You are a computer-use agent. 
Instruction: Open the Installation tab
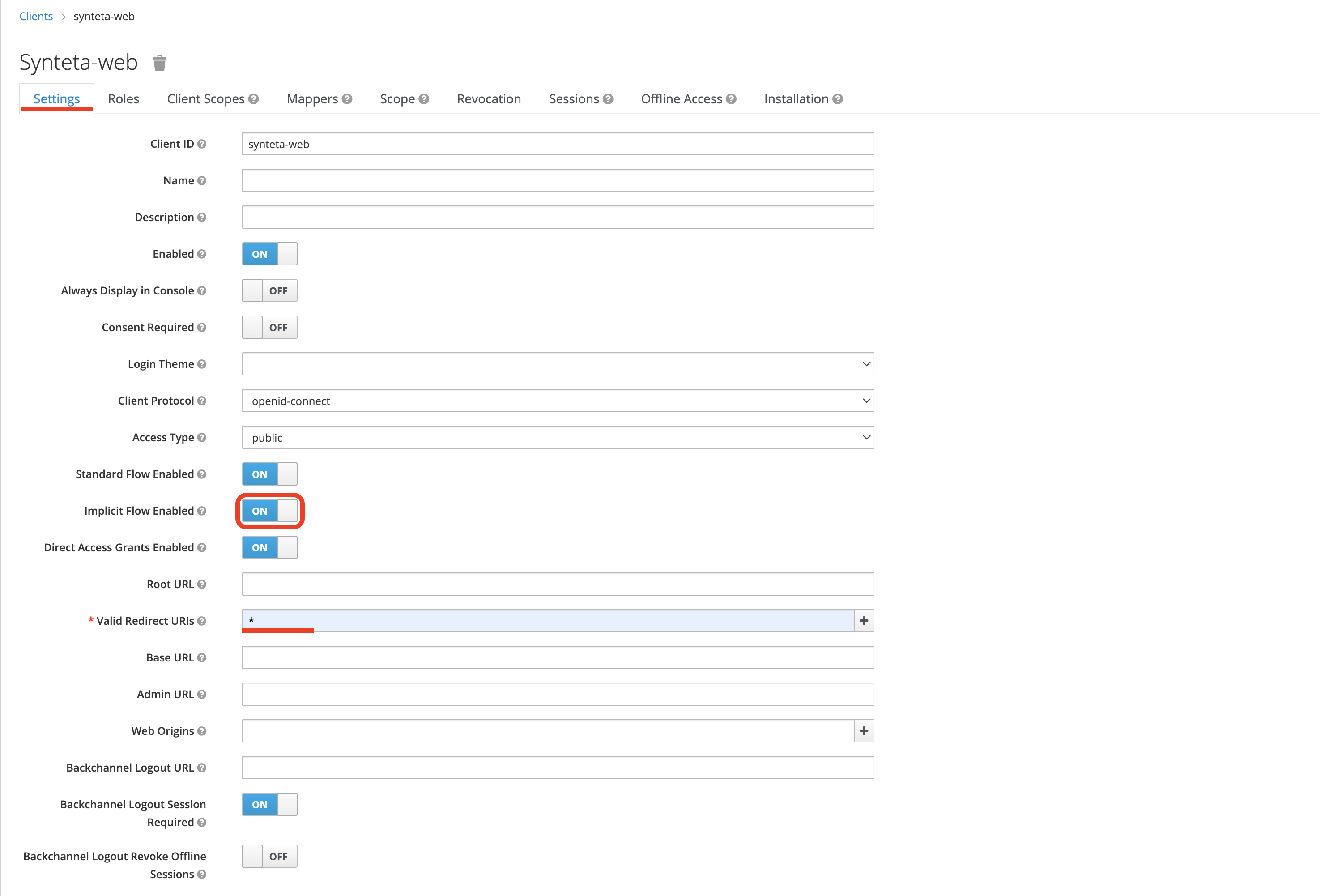[x=796, y=99]
